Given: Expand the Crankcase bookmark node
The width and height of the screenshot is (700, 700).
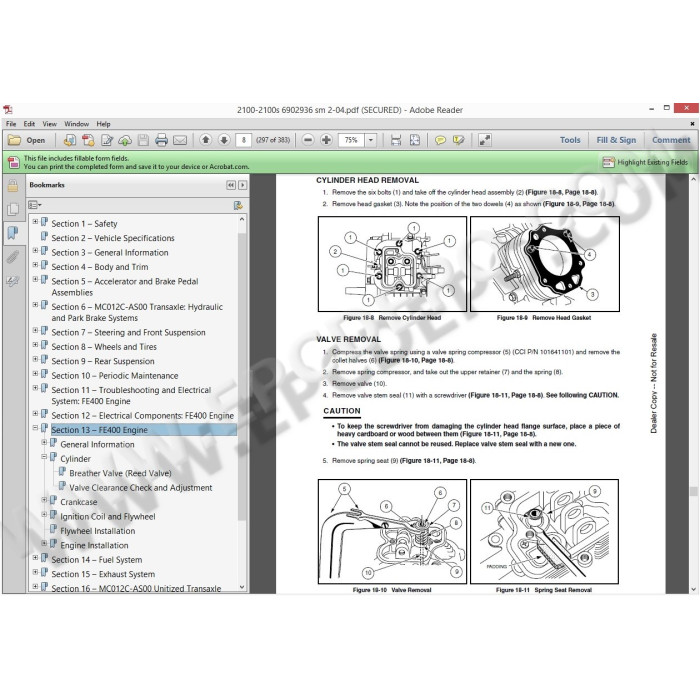Looking at the screenshot, I should (x=44, y=500).
